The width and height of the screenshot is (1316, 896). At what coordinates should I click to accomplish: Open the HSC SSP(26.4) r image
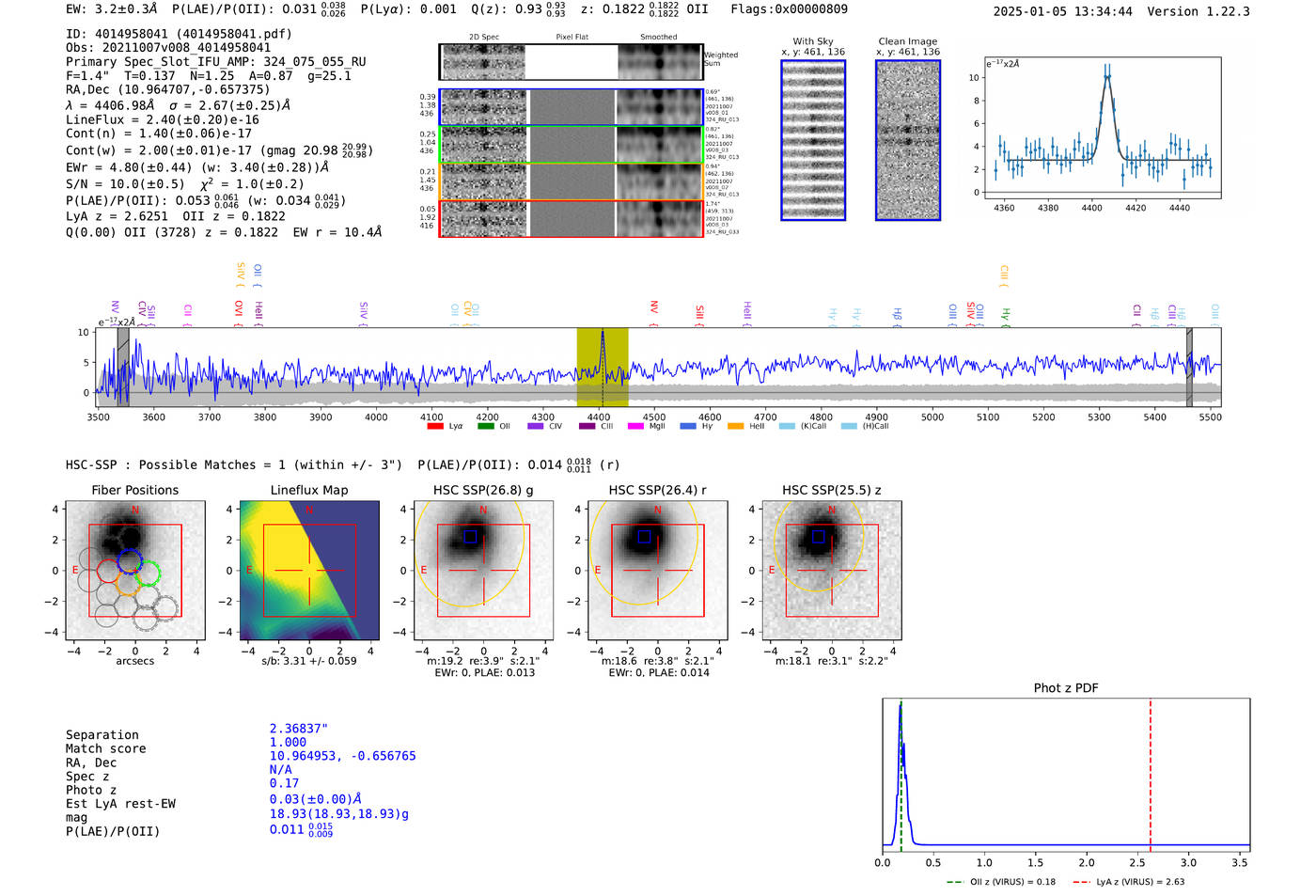pyautogui.click(x=658, y=570)
